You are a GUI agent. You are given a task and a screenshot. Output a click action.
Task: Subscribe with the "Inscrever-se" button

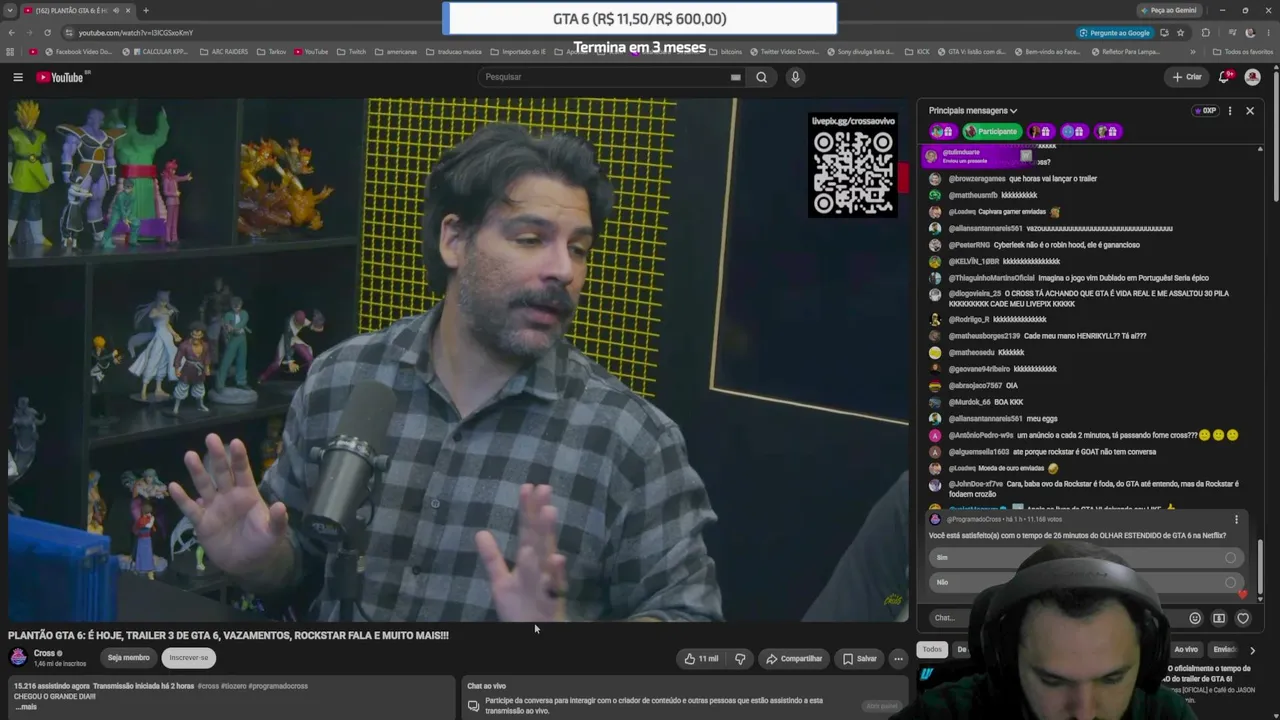click(x=189, y=658)
